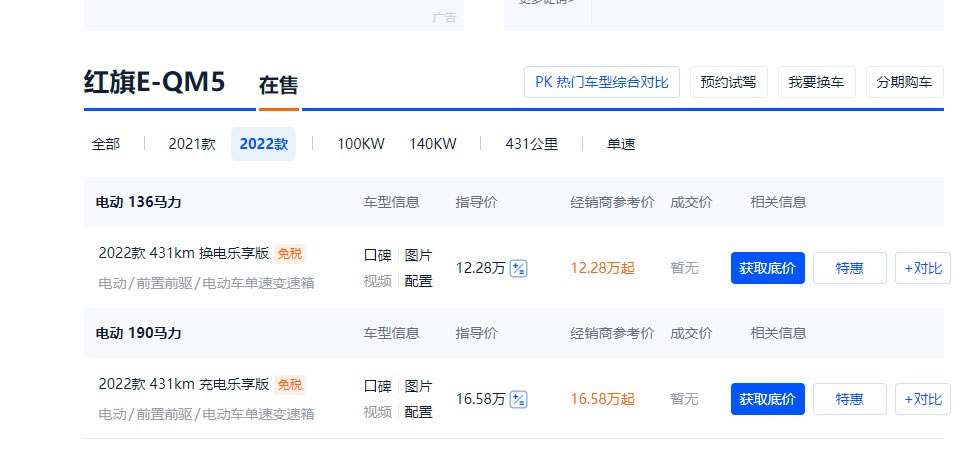Add 充电乐享版 to comparison with +对比
The image size is (975, 466).
click(x=923, y=399)
